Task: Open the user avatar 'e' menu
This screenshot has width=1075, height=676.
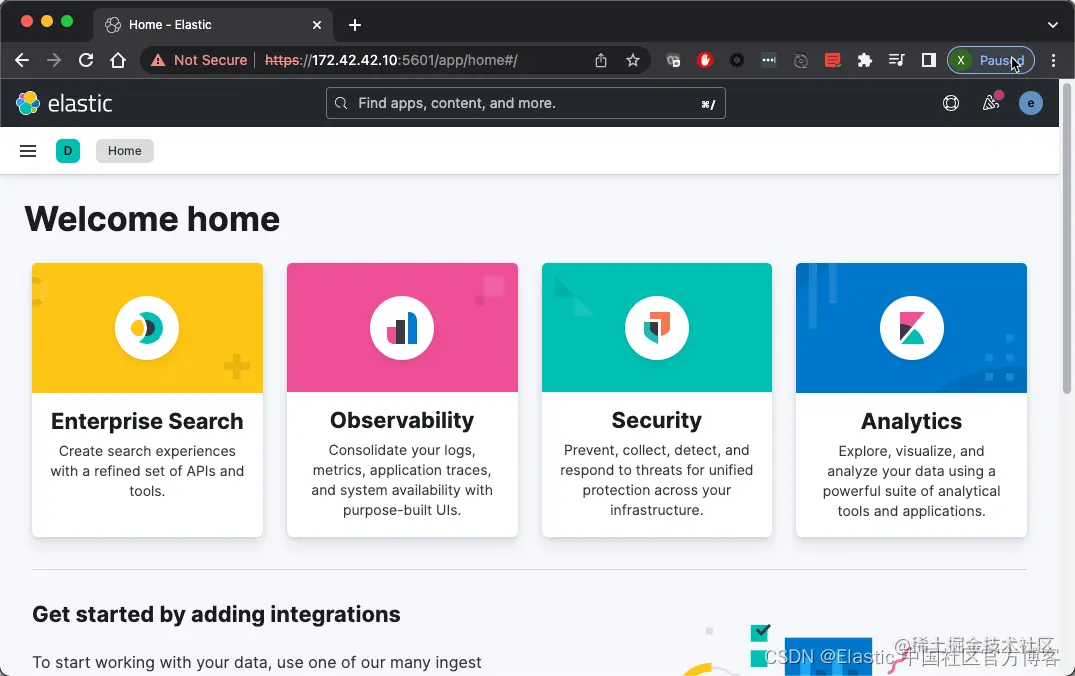Action: (1030, 104)
